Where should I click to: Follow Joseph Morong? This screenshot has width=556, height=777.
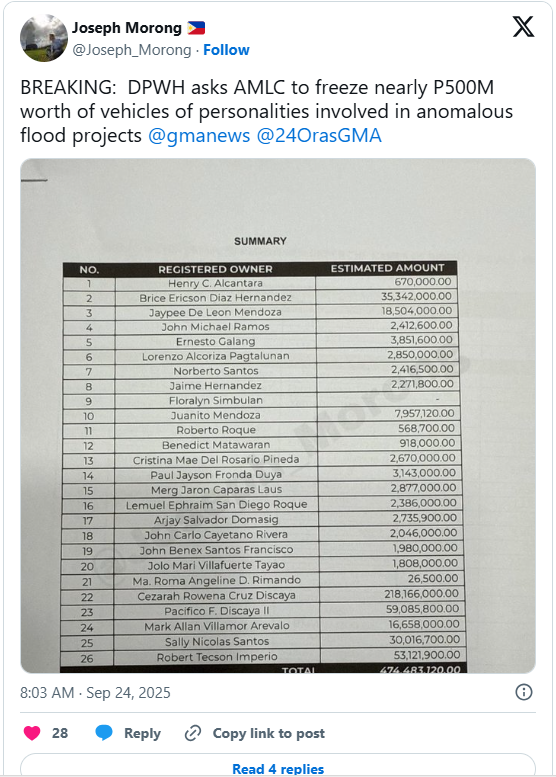(x=226, y=50)
